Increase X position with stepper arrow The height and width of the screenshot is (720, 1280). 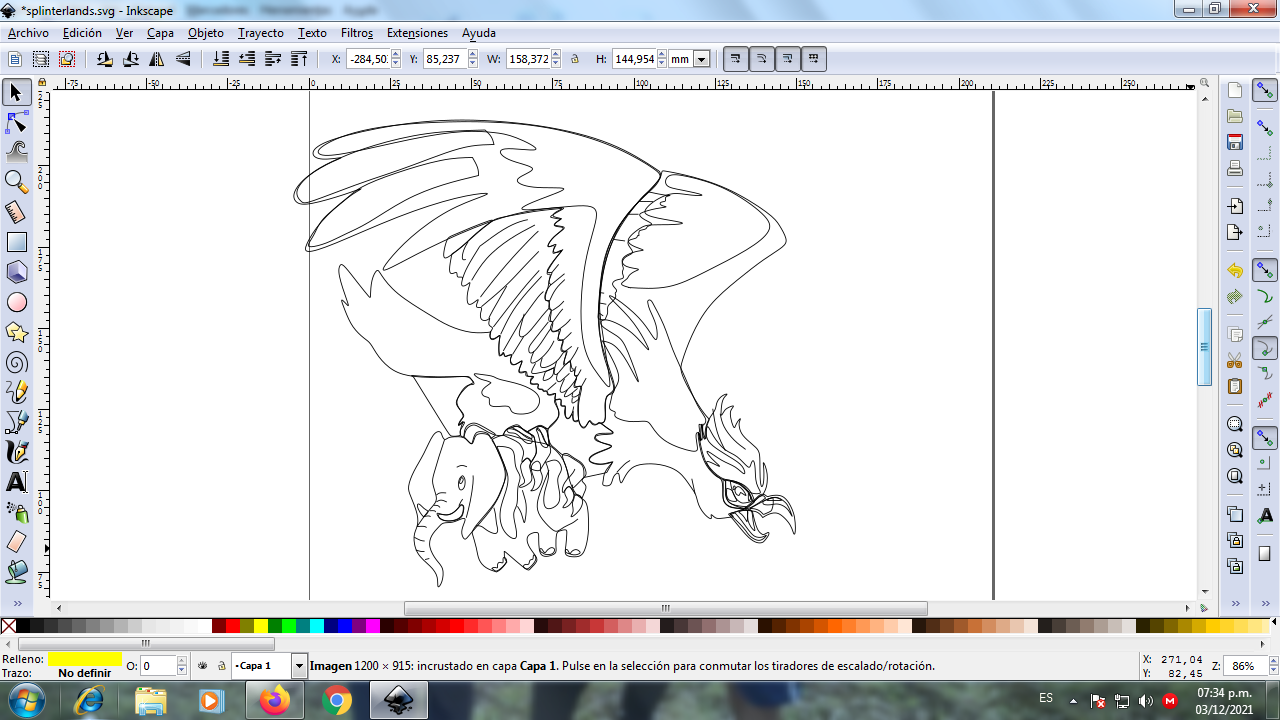395,55
